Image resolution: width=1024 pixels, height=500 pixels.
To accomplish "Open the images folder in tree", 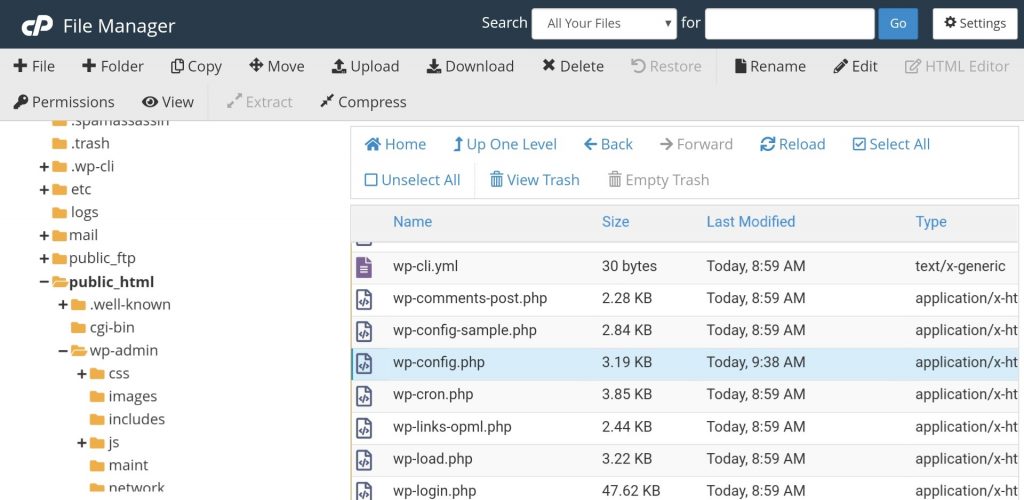I will pyautogui.click(x=123, y=397).
